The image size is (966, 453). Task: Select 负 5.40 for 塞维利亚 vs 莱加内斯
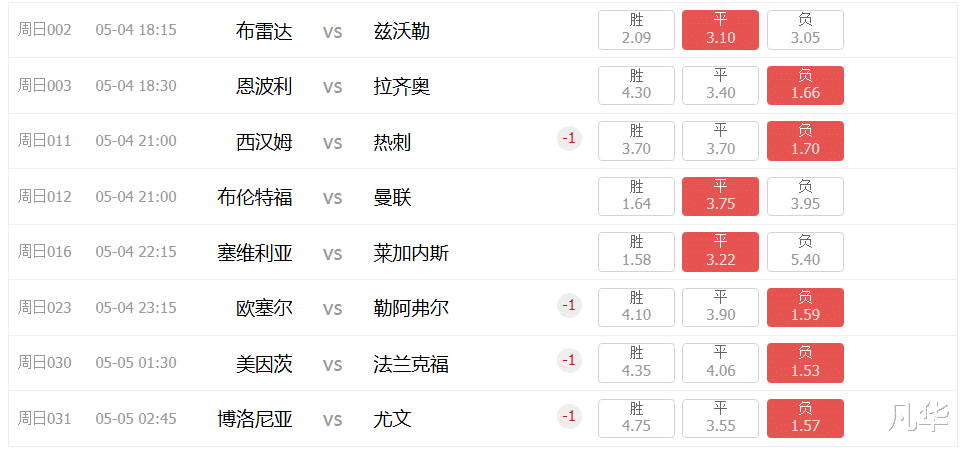[x=805, y=252]
